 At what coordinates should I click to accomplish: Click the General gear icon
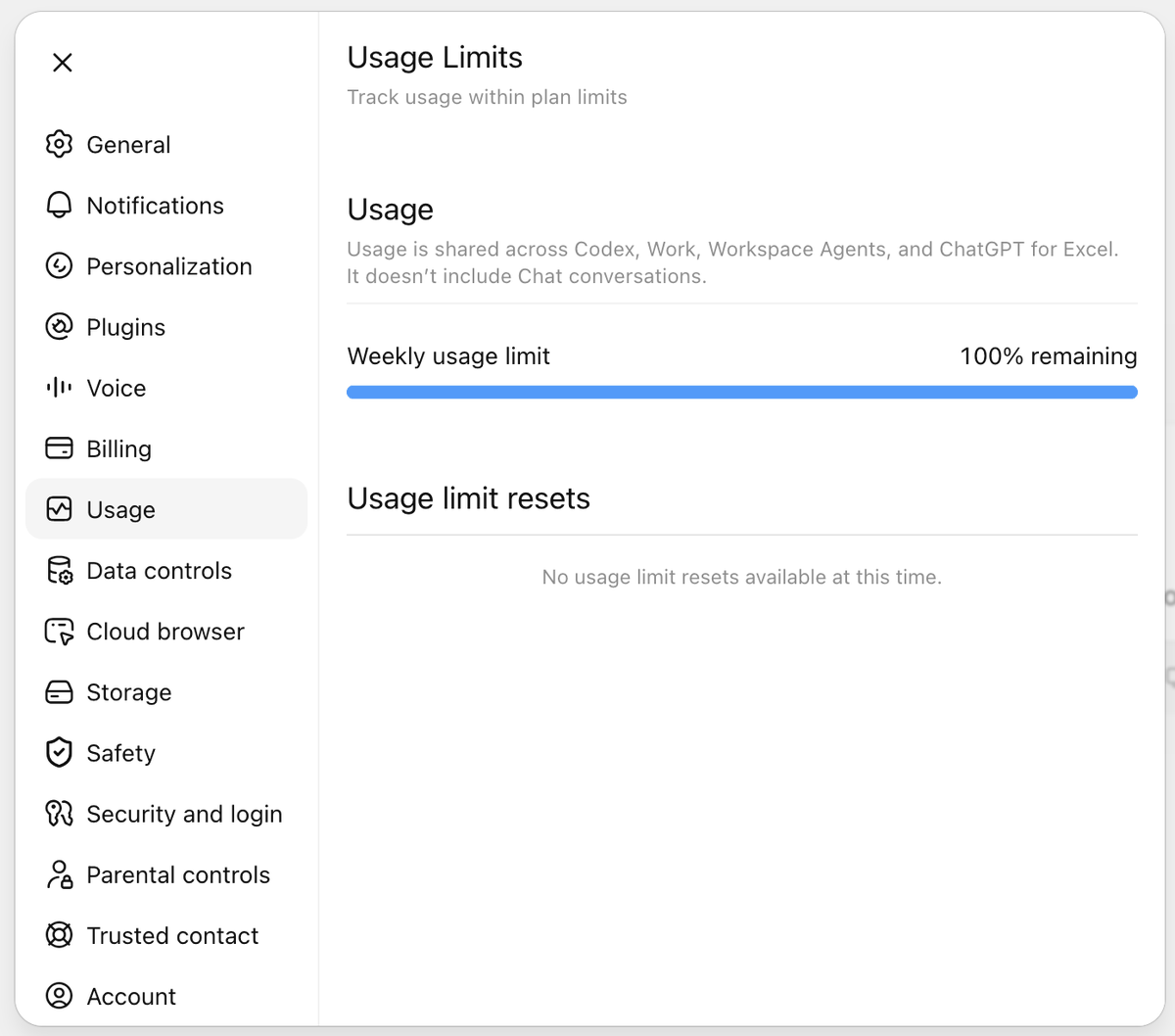pyautogui.click(x=59, y=144)
